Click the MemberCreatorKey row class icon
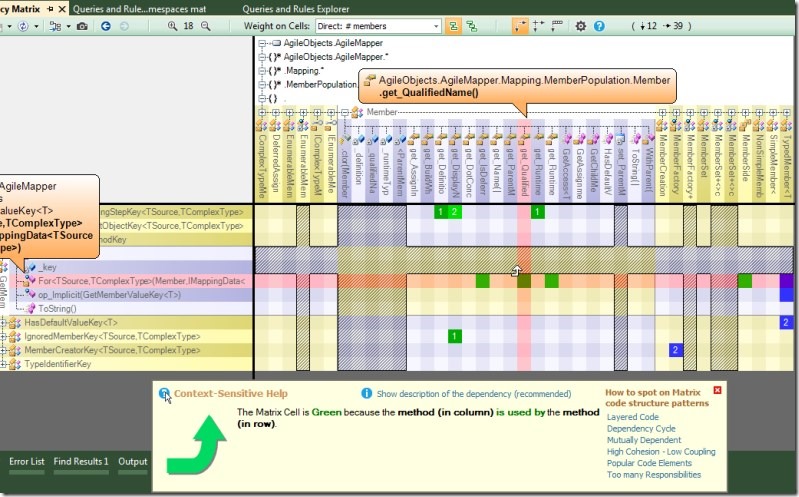 [15, 350]
